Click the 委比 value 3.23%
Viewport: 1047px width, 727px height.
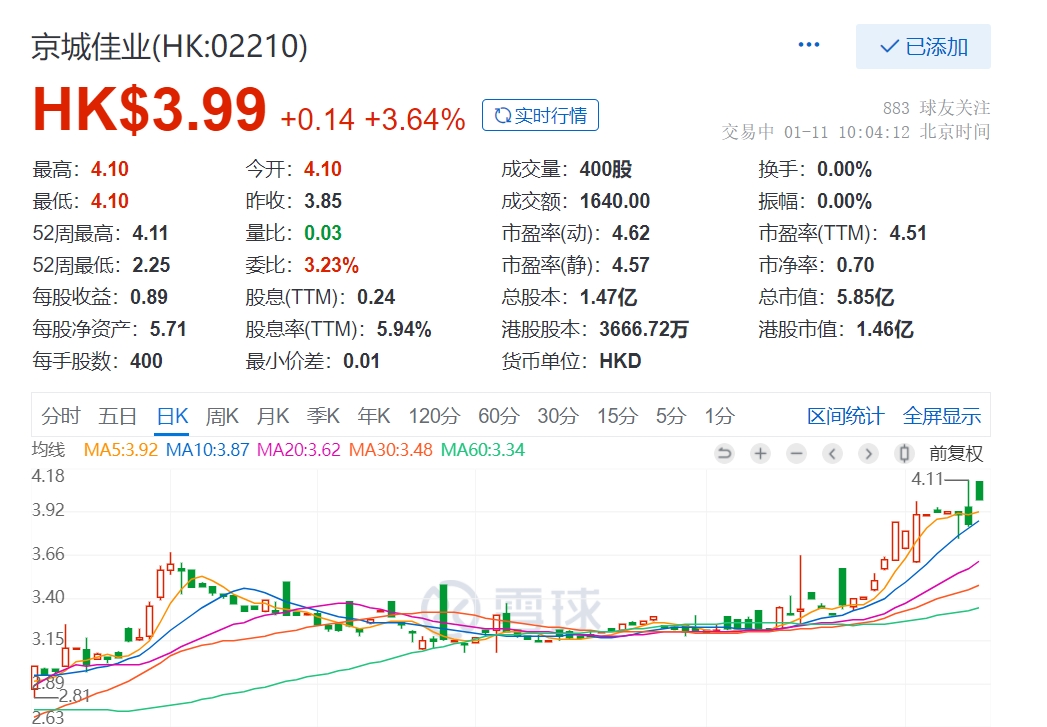[331, 265]
